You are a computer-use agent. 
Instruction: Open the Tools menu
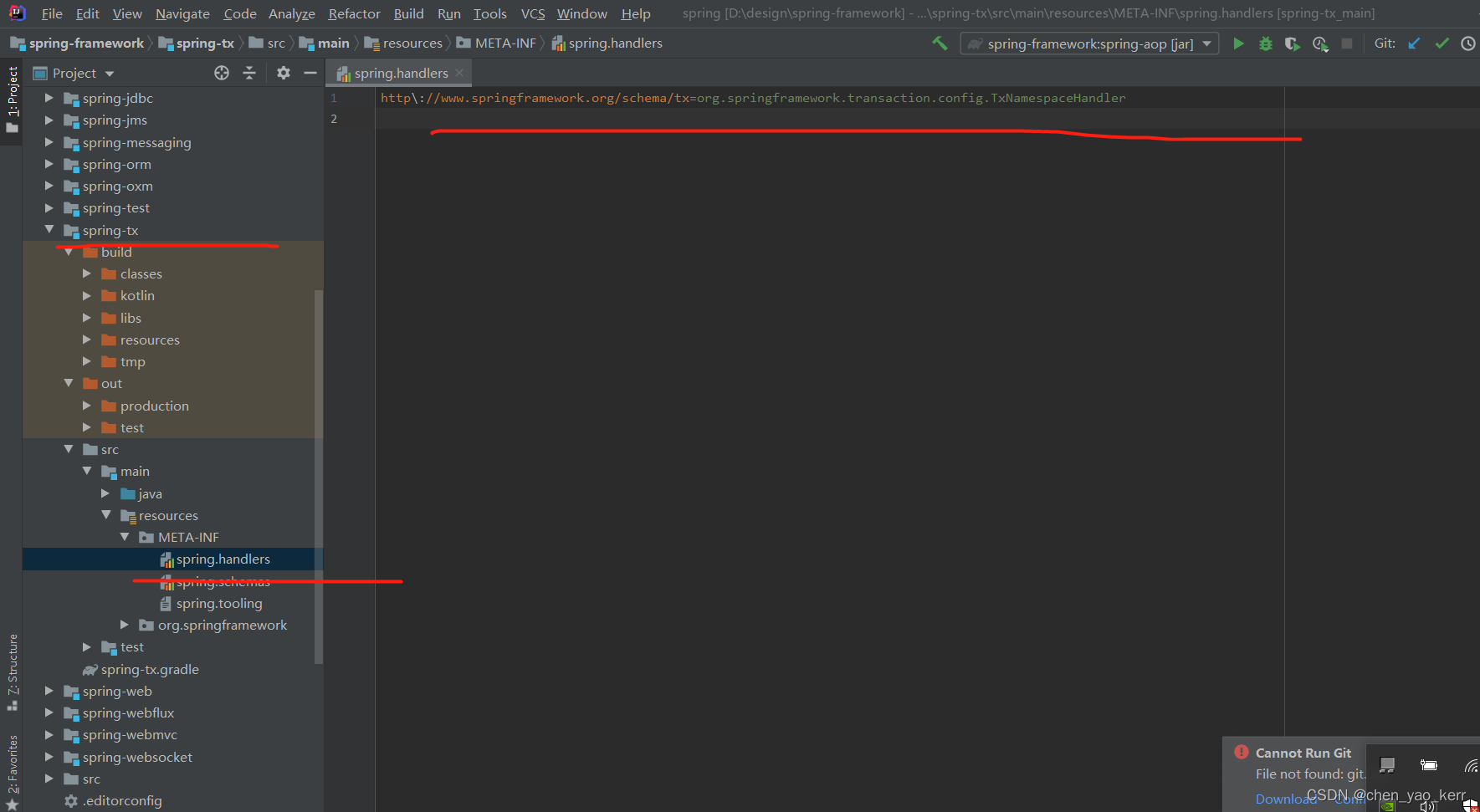(x=489, y=13)
